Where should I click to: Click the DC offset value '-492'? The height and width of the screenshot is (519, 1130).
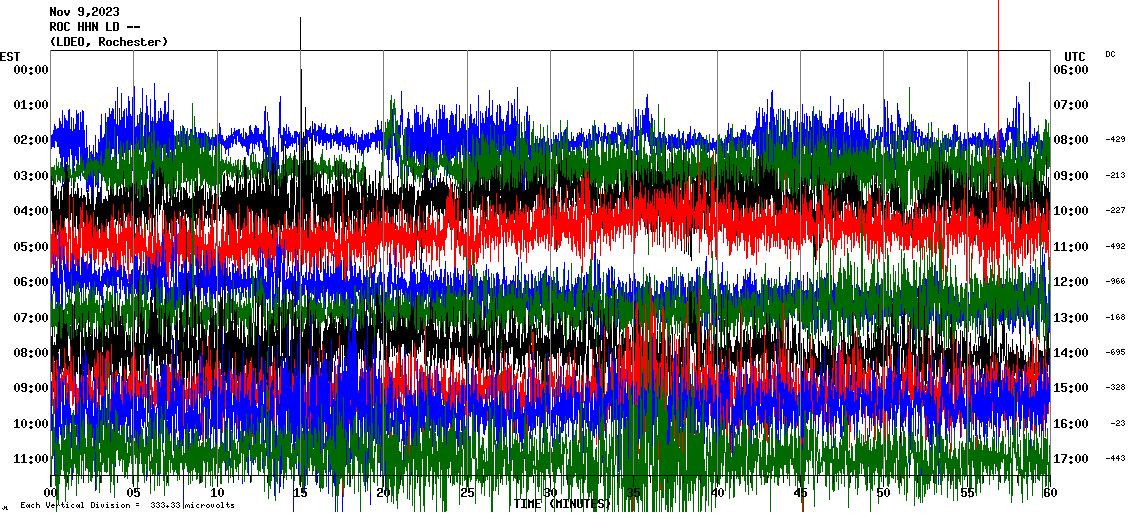(x=1116, y=246)
